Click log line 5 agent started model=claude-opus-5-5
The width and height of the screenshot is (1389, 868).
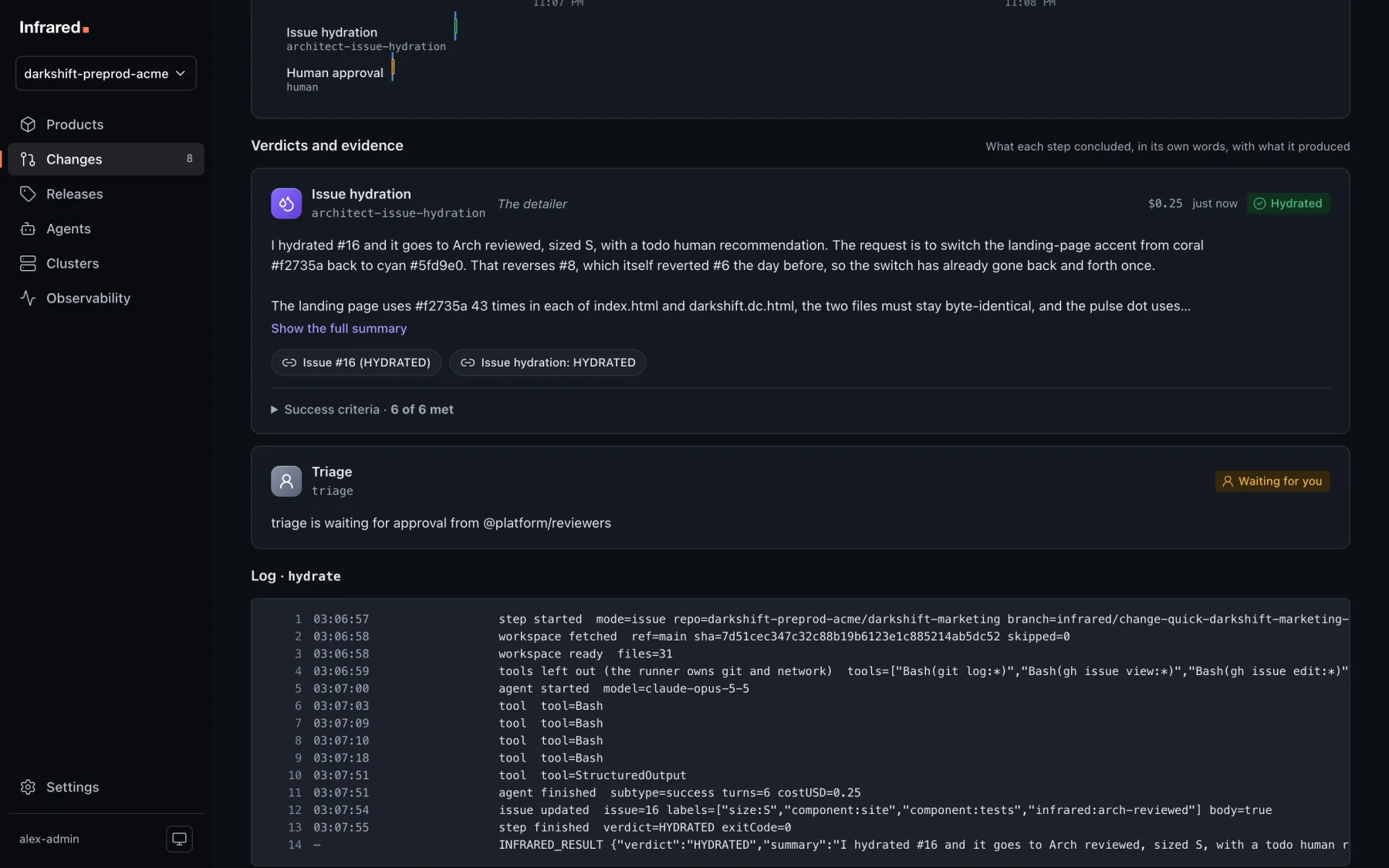800,688
